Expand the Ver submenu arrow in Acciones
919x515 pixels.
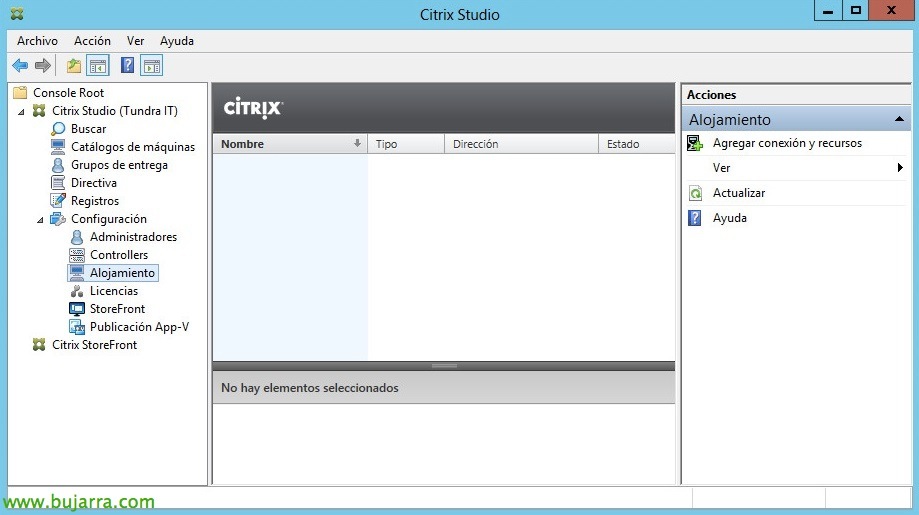click(x=900, y=168)
